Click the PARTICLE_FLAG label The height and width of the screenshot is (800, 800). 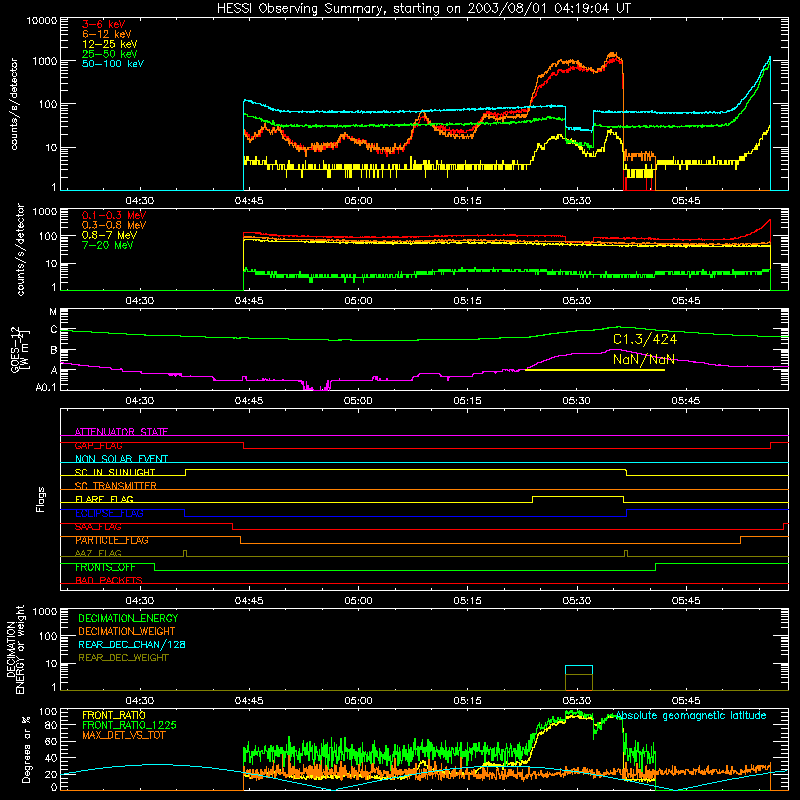point(112,540)
